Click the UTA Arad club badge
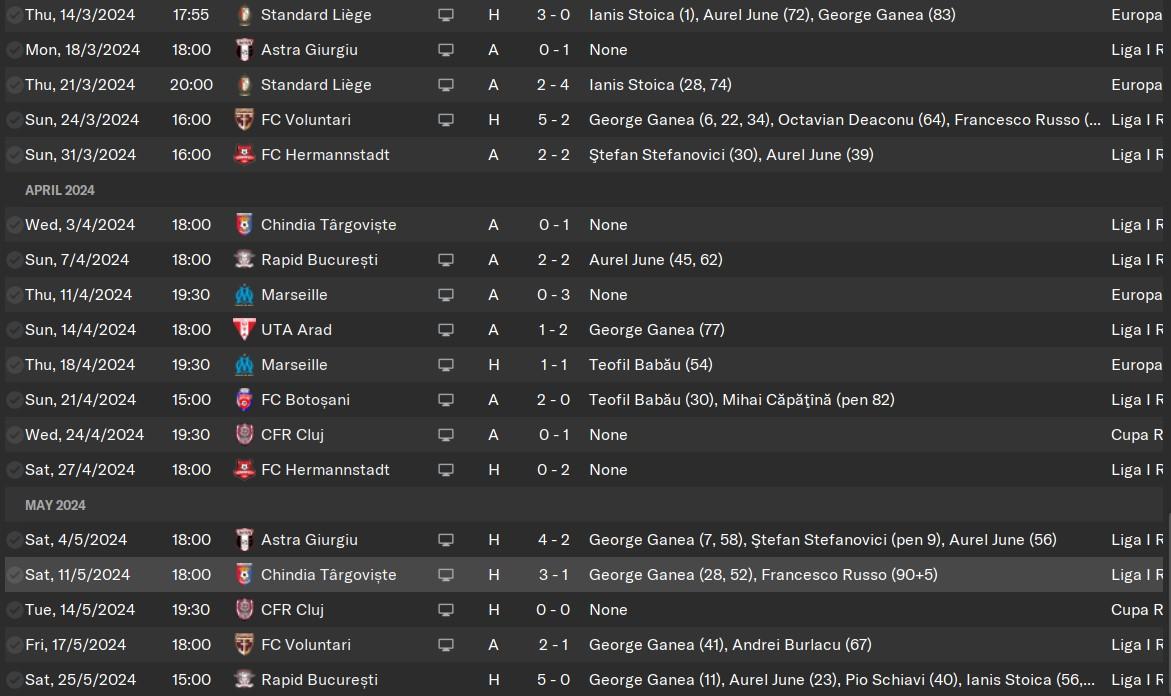The height and width of the screenshot is (696, 1171). coord(244,329)
